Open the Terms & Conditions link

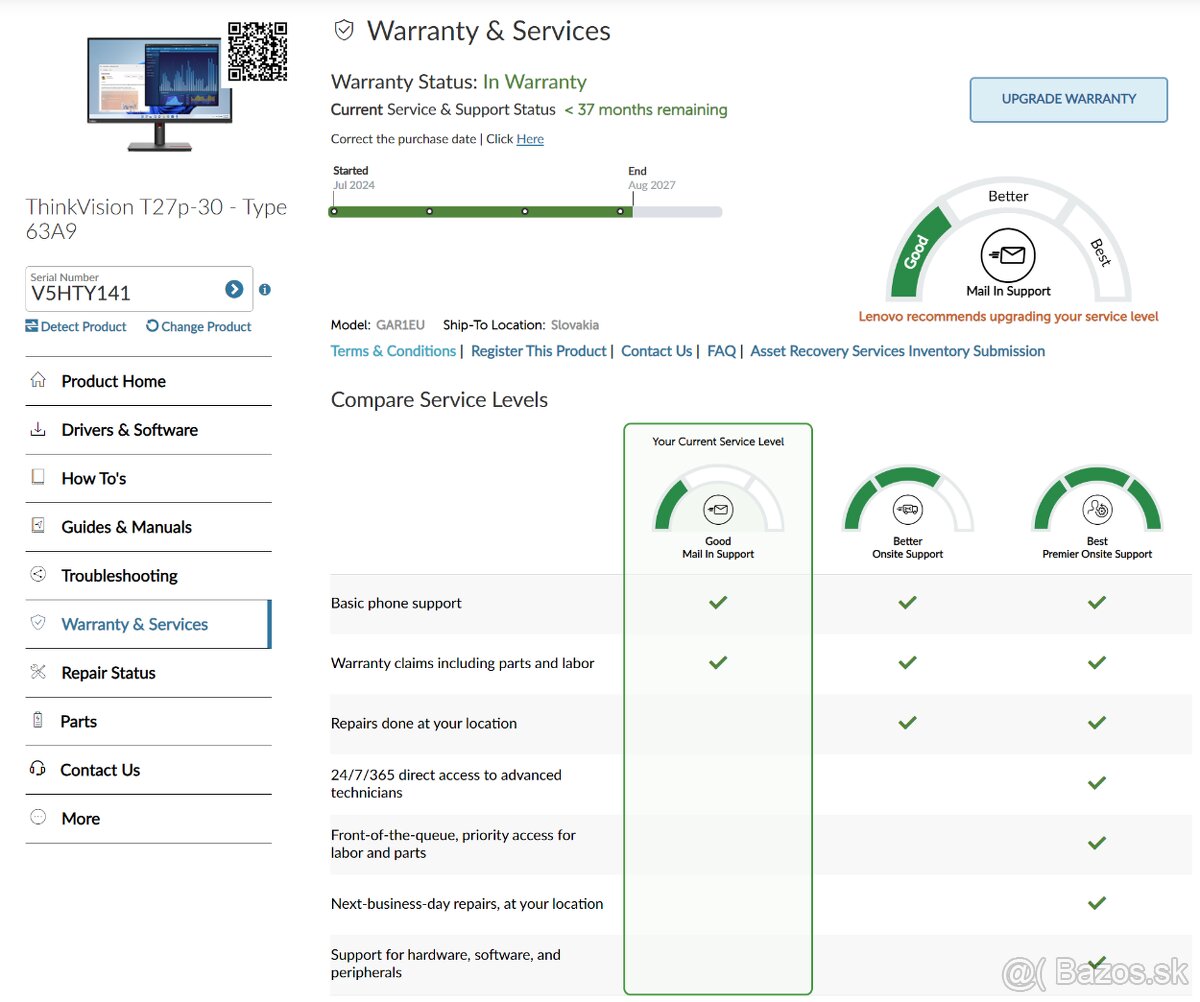coord(392,351)
